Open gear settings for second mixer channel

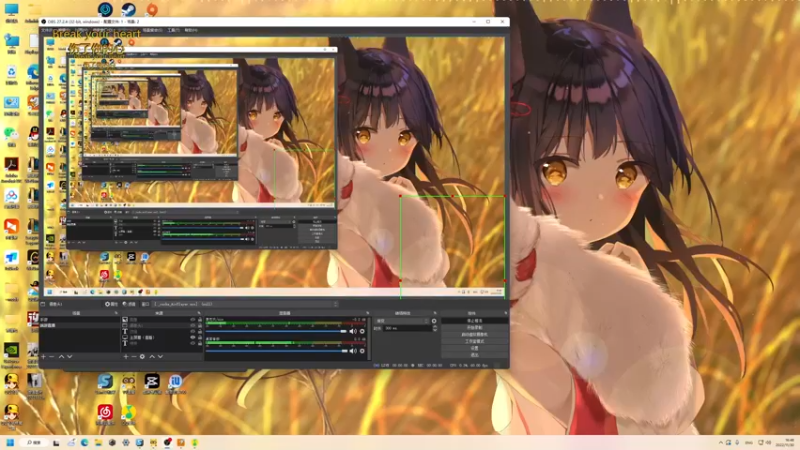362,351
